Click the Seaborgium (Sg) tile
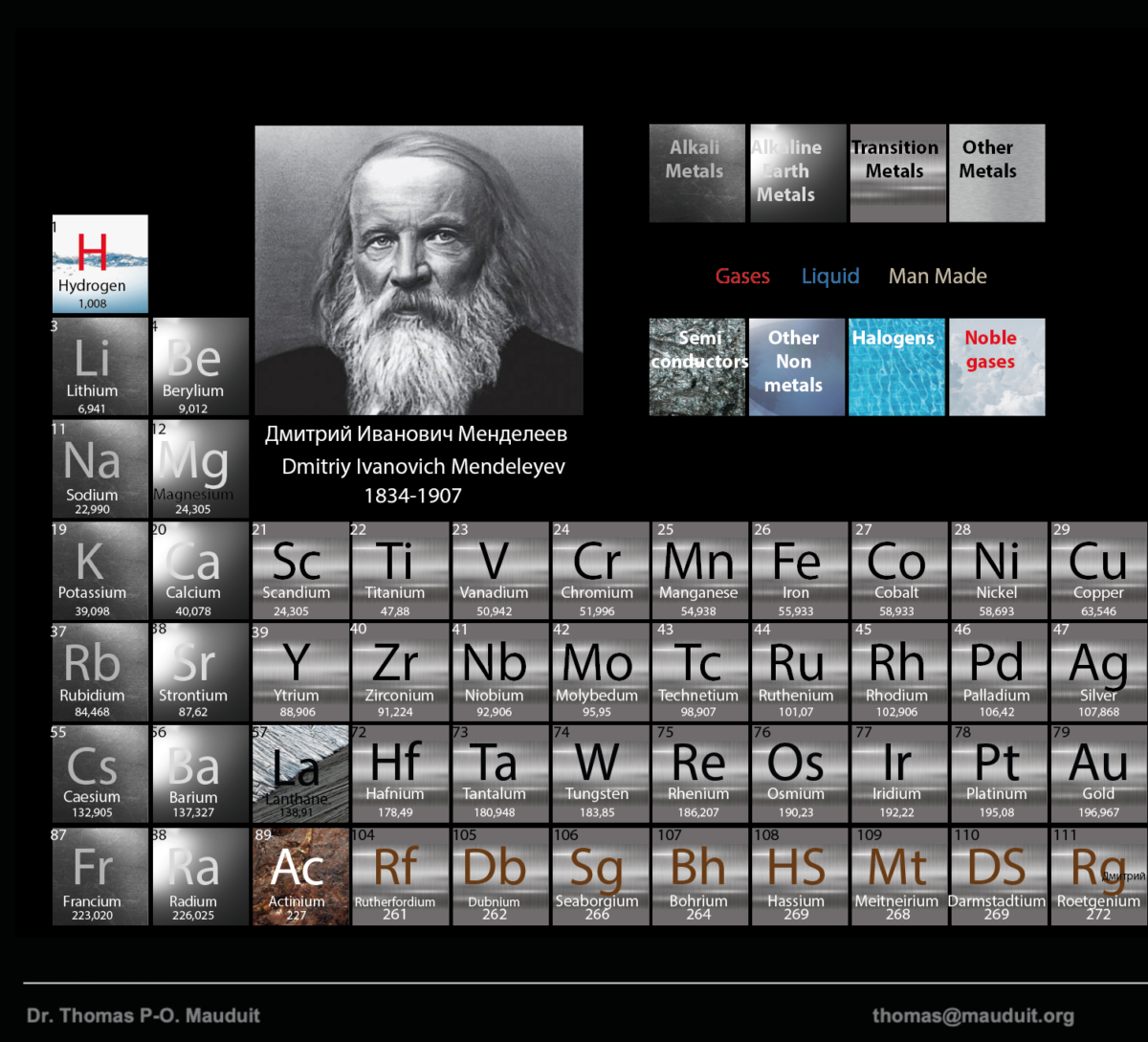This screenshot has width=1148, height=1042. click(x=598, y=876)
